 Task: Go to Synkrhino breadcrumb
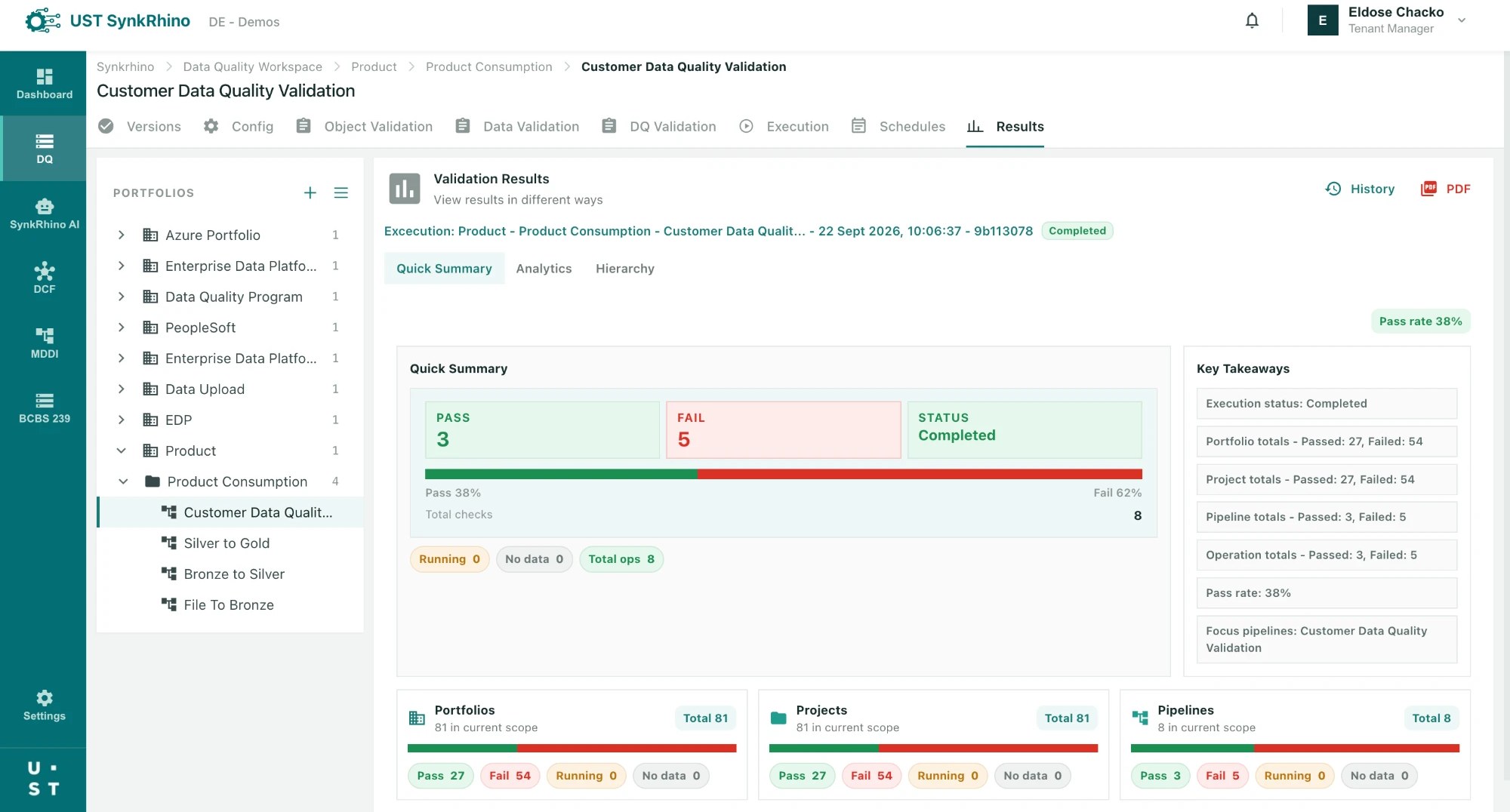tap(125, 66)
